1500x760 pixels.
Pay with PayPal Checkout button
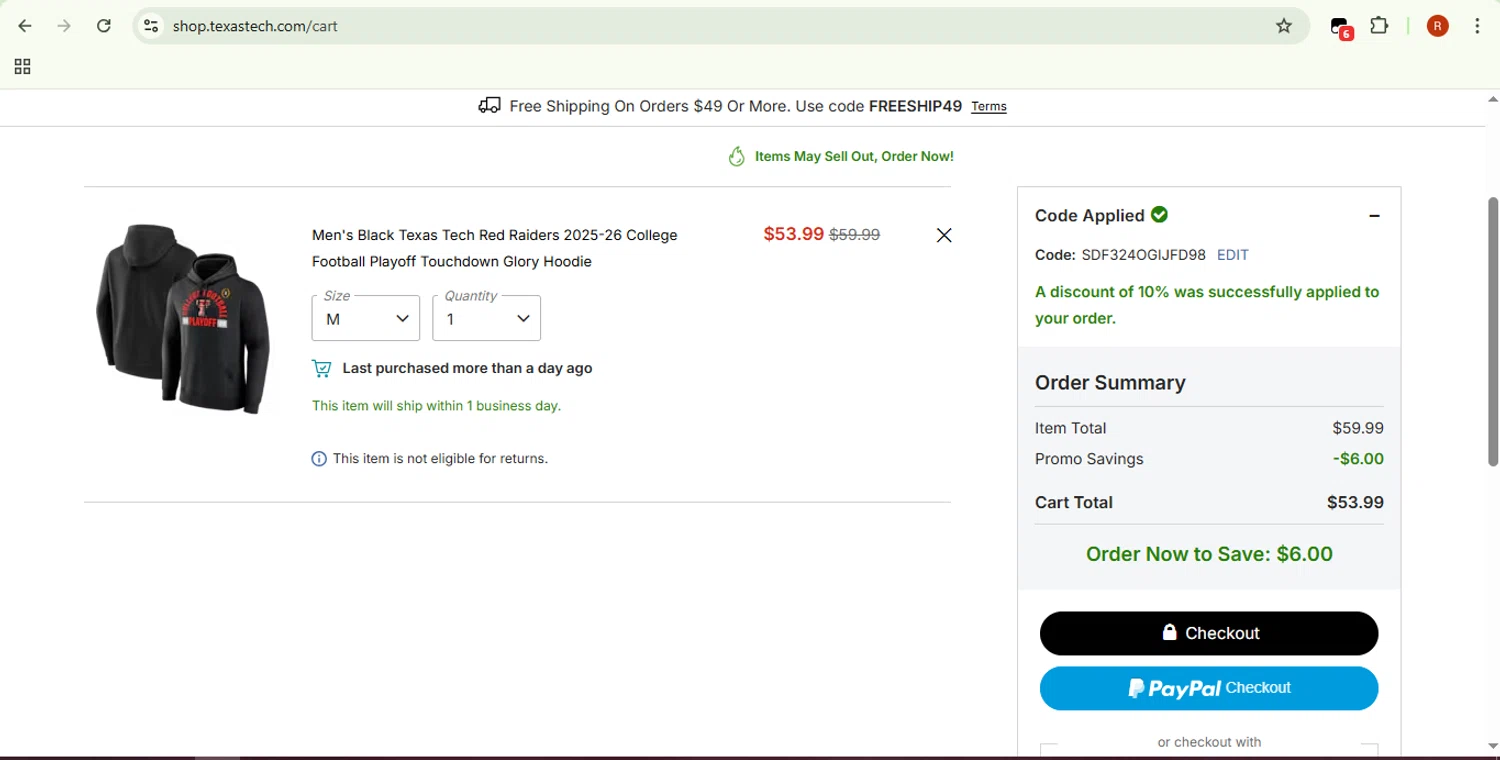(1209, 688)
